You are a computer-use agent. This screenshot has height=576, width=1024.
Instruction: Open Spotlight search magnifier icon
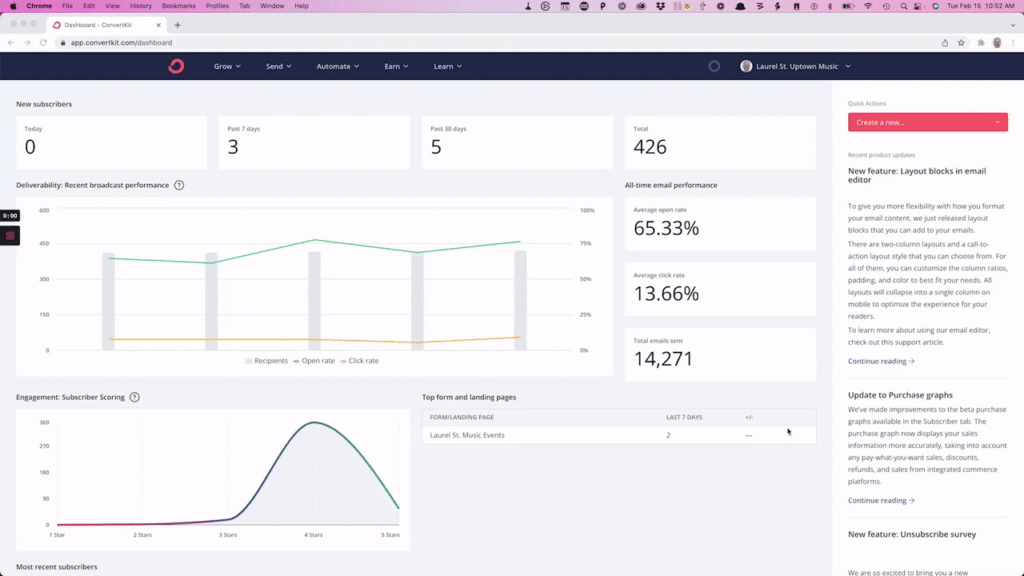pos(904,6)
